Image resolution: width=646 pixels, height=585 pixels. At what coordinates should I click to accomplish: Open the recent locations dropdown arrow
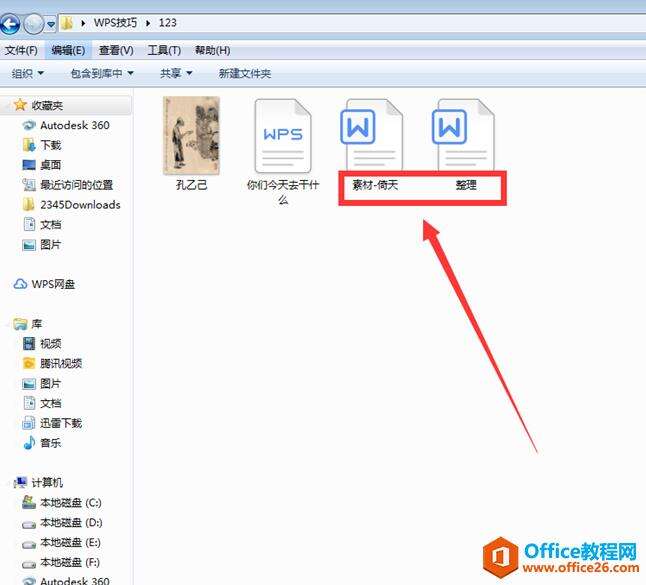(x=51, y=24)
